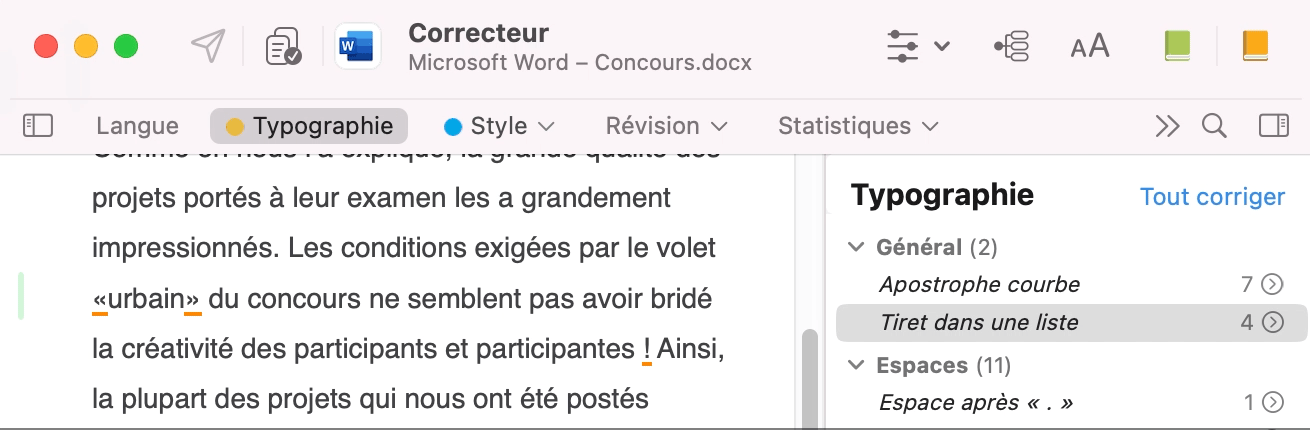1310x430 pixels.
Task: Click the Tout corriger link
Action: click(1212, 197)
